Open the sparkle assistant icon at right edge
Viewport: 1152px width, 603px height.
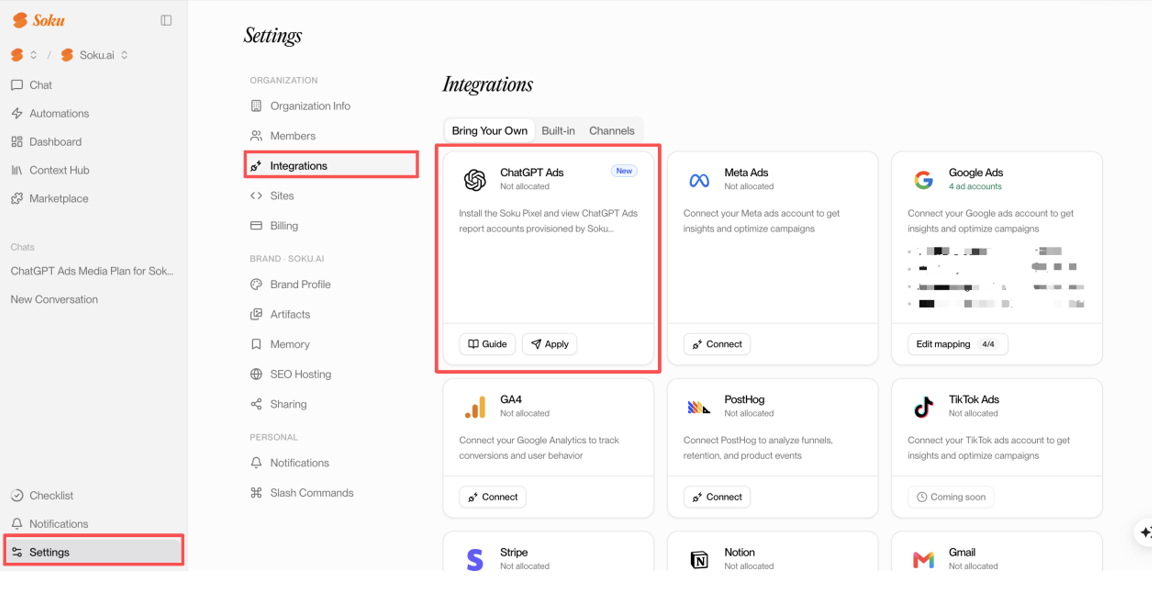tap(1145, 532)
